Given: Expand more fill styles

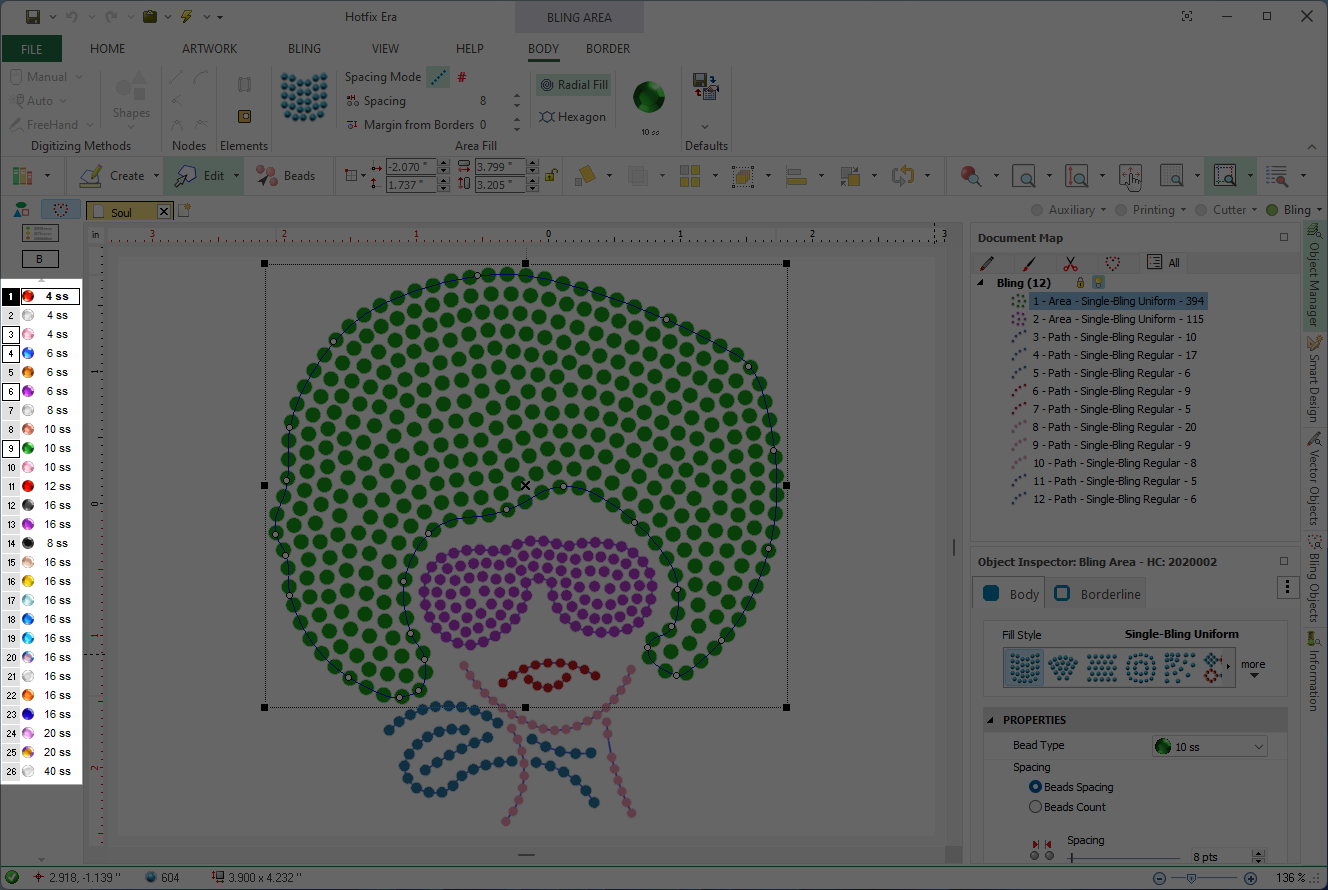Looking at the screenshot, I should click(x=1253, y=668).
